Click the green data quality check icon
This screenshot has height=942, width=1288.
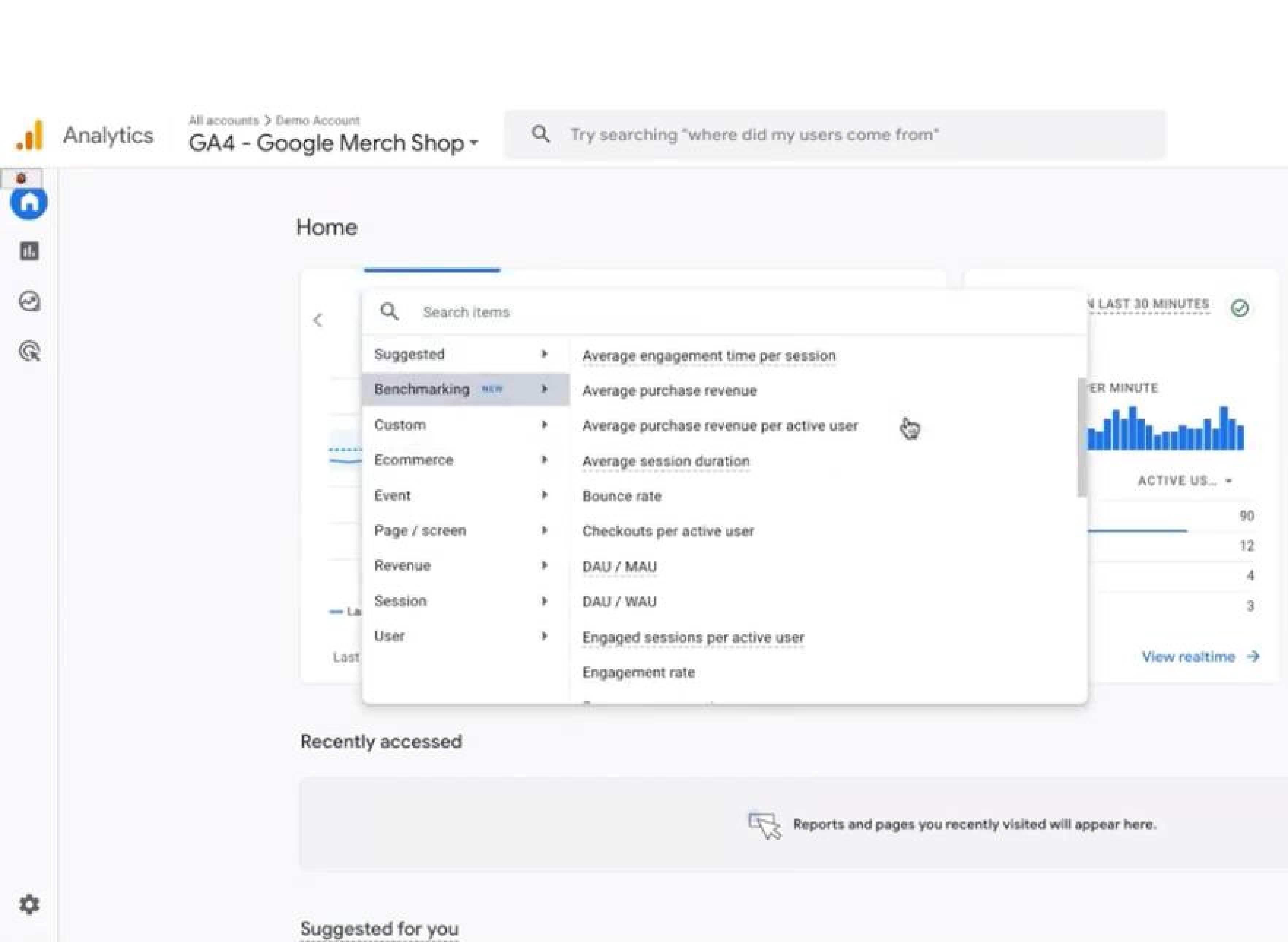click(1239, 308)
